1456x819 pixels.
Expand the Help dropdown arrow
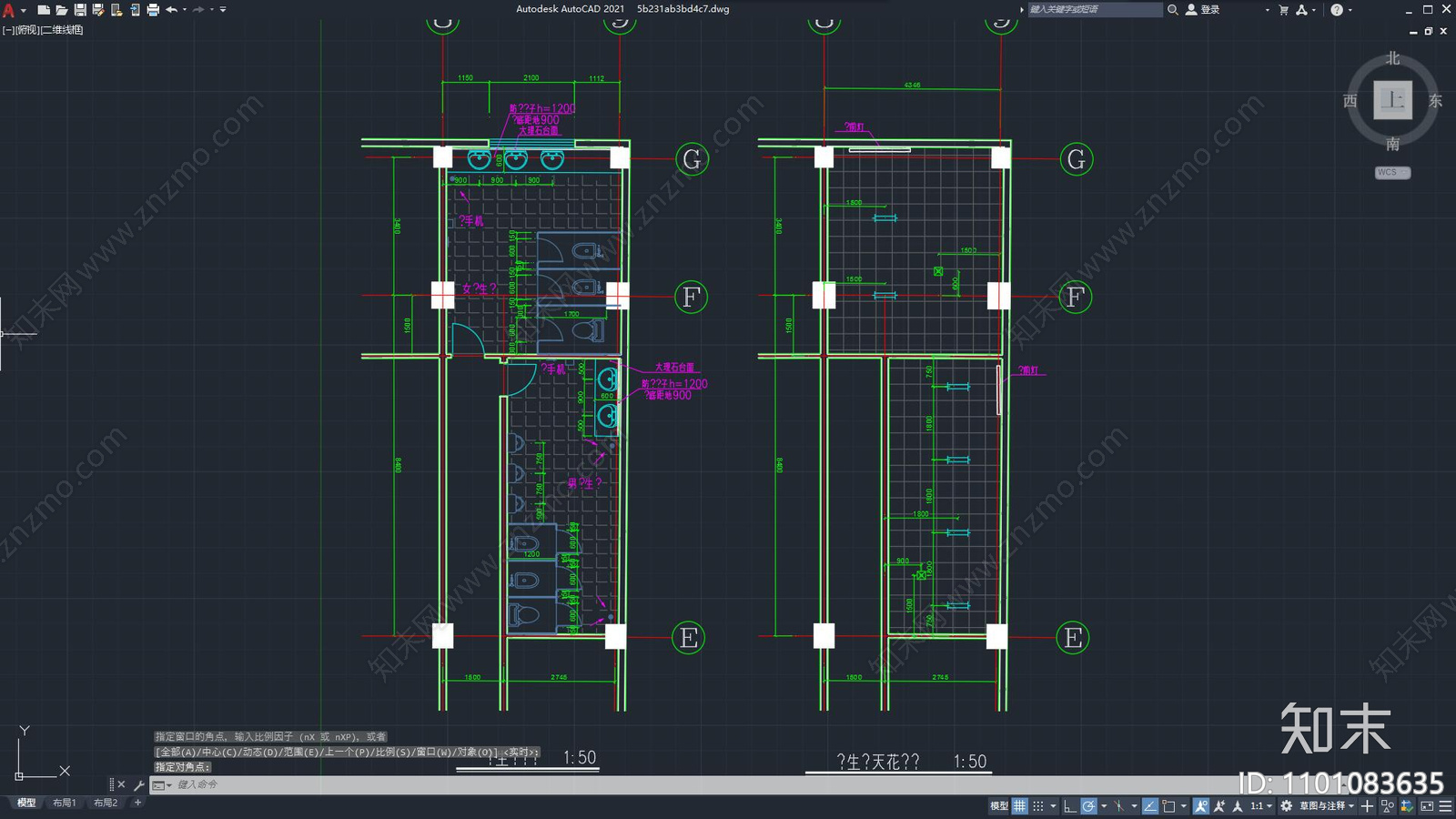point(1350,10)
